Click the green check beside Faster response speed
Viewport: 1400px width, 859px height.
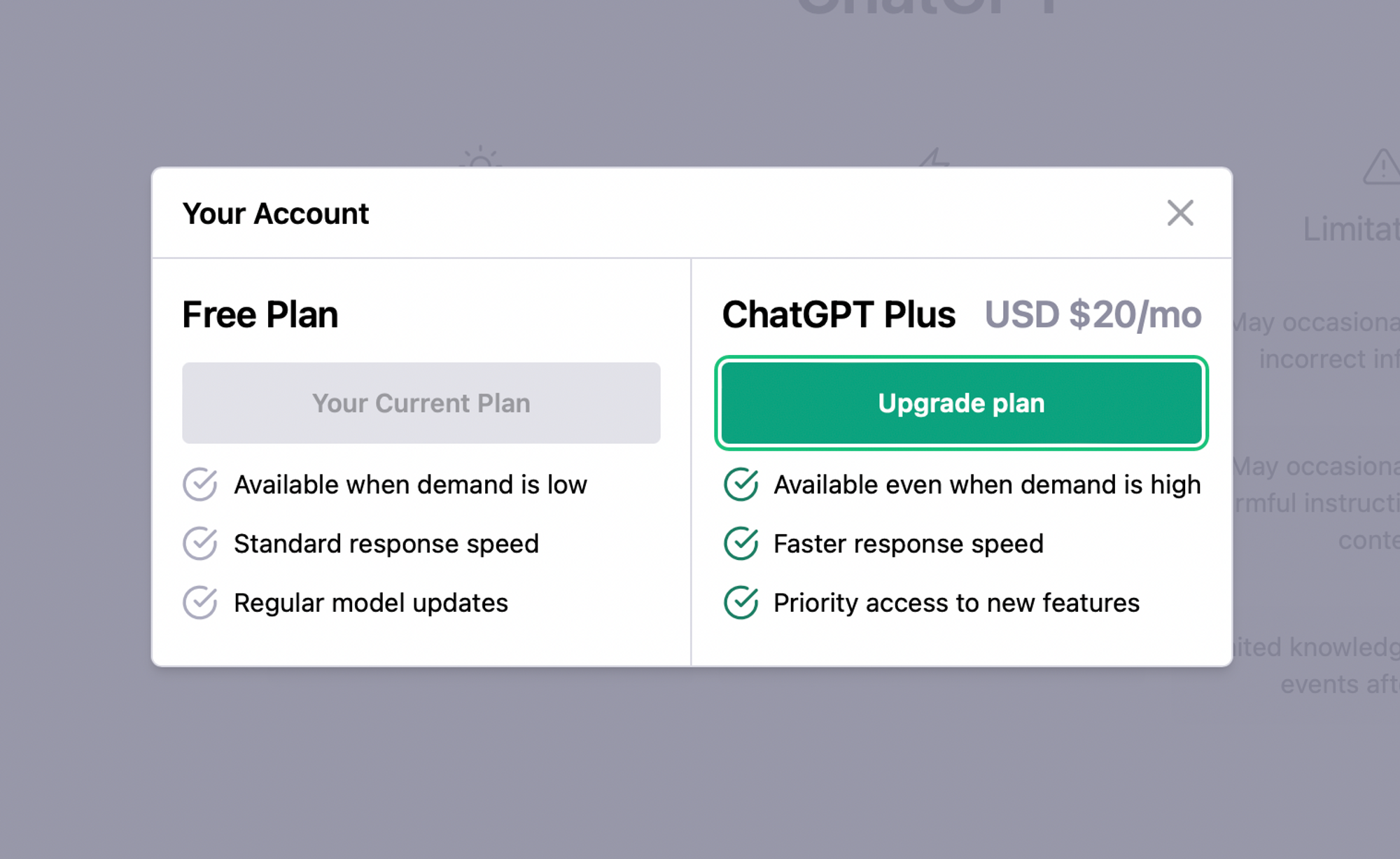click(x=741, y=544)
